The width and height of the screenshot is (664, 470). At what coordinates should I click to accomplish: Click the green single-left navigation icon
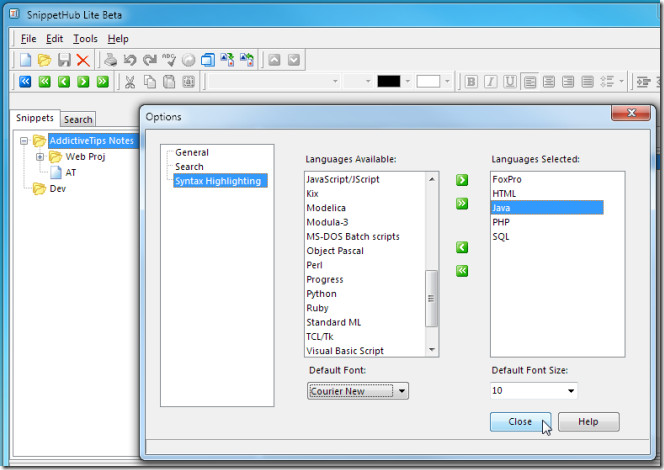pos(64,81)
